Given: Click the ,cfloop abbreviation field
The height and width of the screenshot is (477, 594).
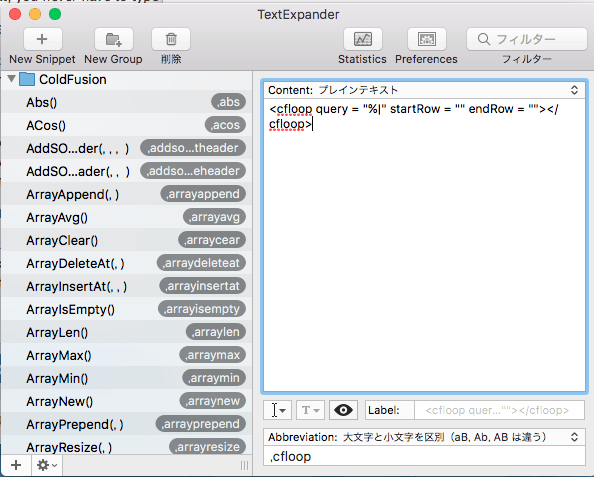Looking at the screenshot, I should pyautogui.click(x=424, y=456).
